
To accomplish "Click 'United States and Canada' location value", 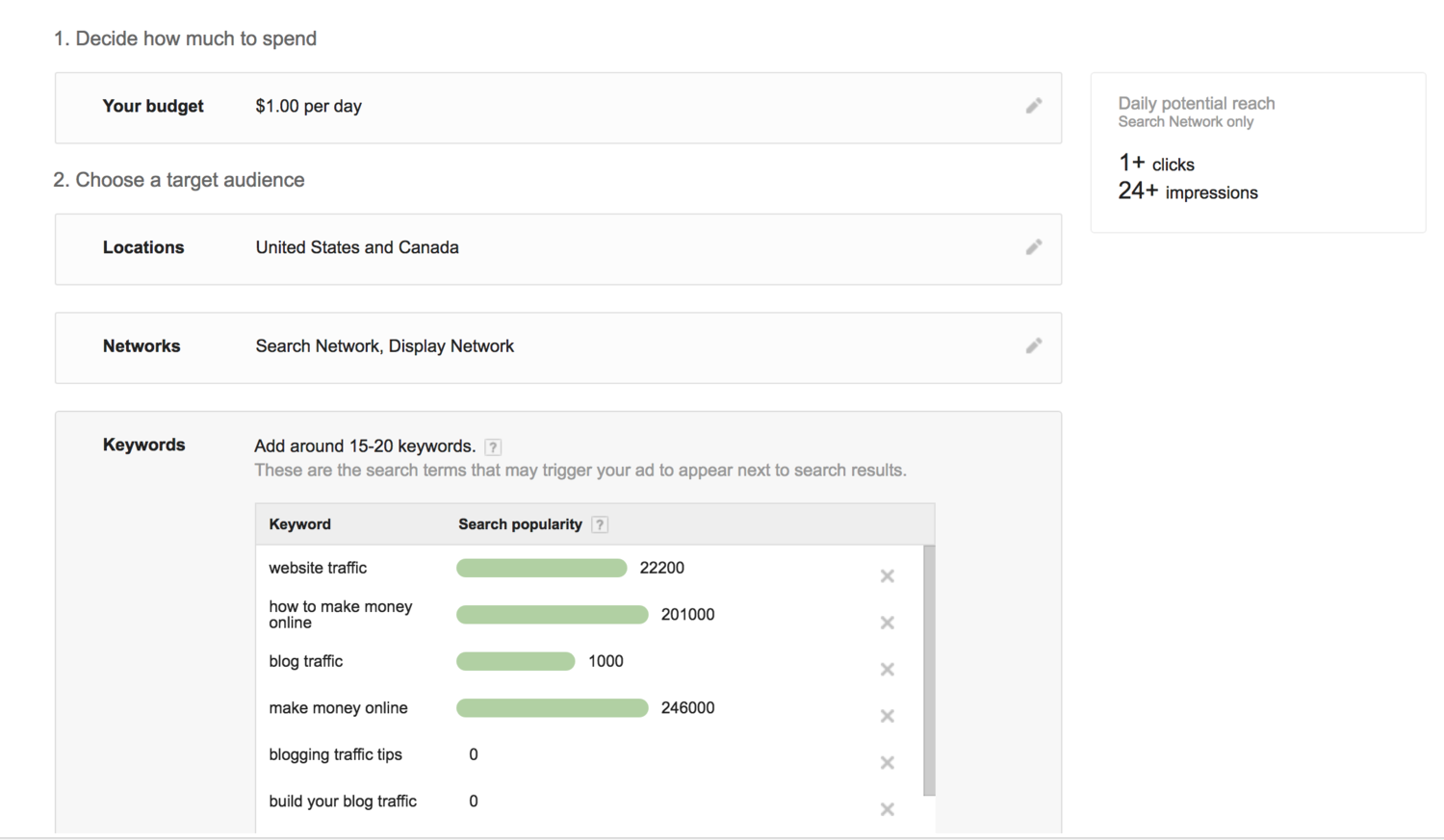I will 357,247.
